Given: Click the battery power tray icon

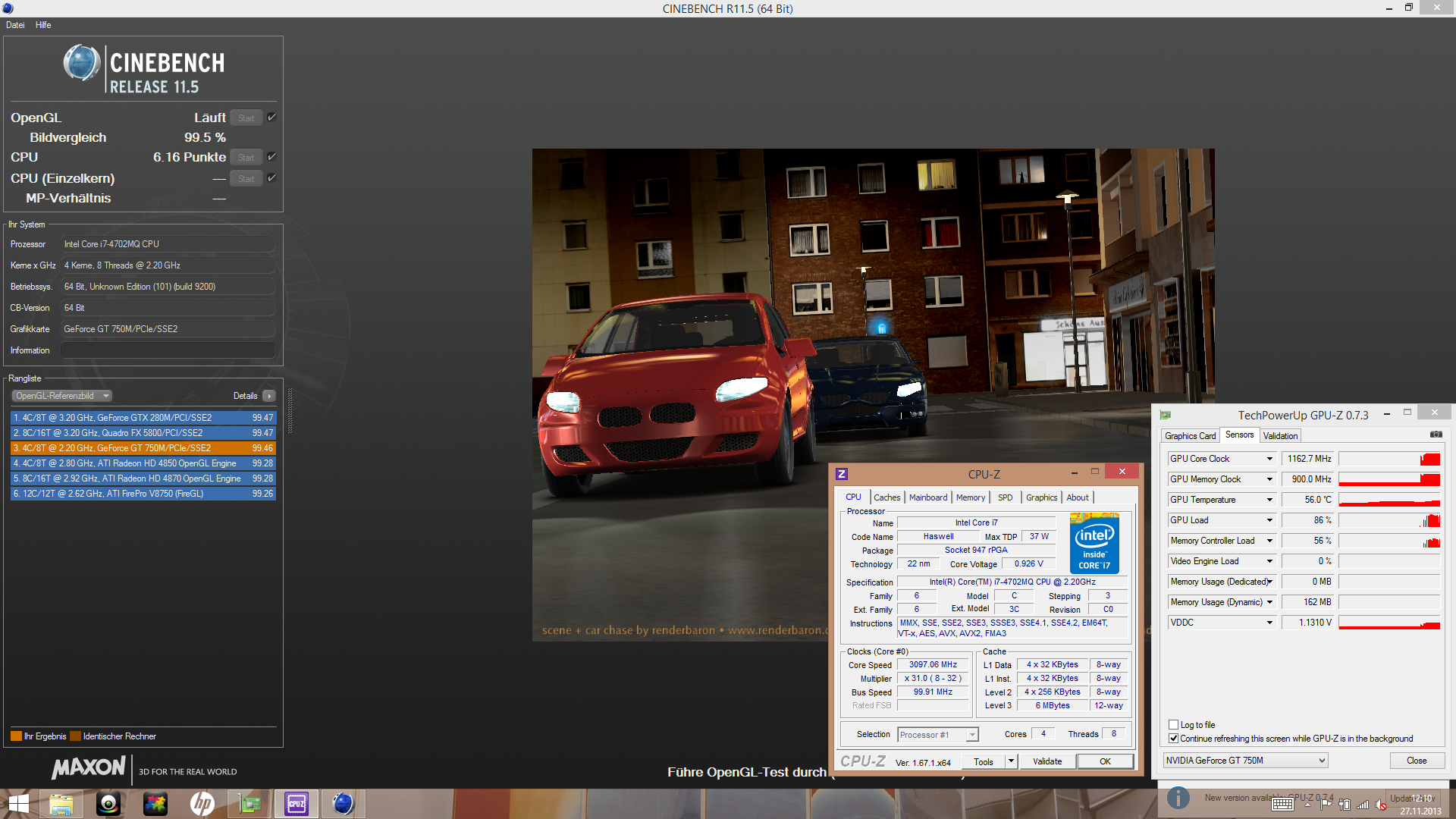Looking at the screenshot, I should tap(1345, 805).
